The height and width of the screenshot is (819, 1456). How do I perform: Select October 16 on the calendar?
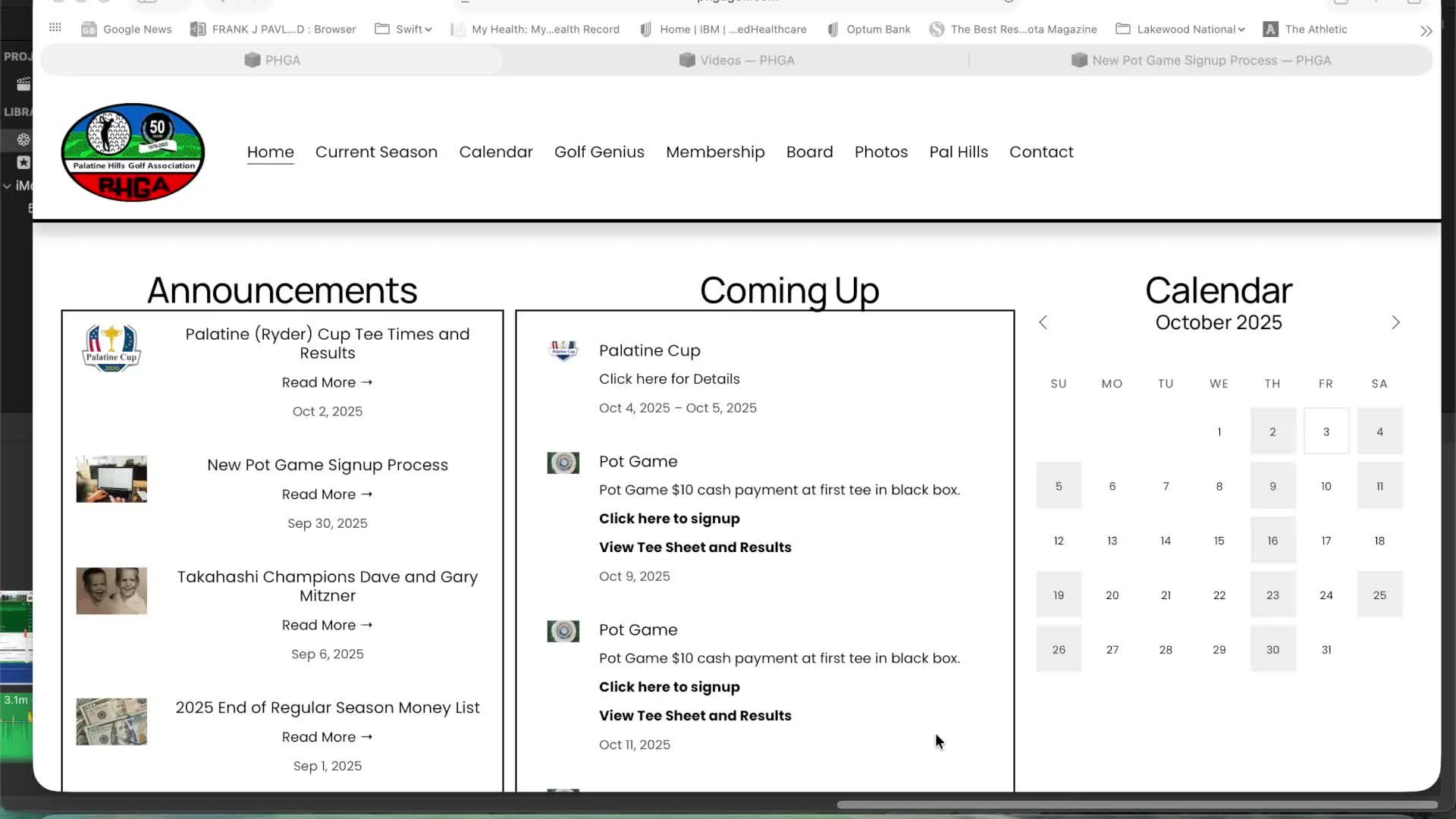1272,541
